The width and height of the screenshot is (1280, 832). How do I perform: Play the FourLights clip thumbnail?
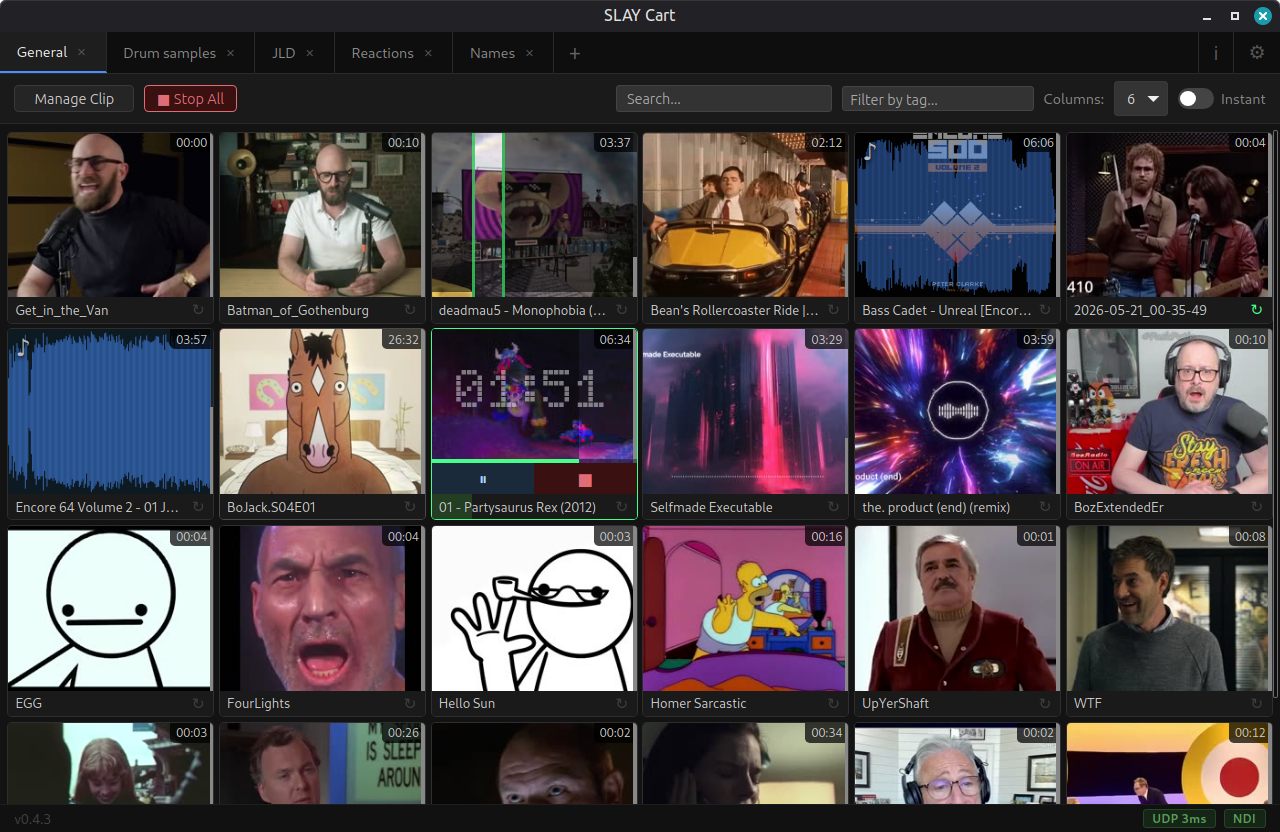point(321,608)
